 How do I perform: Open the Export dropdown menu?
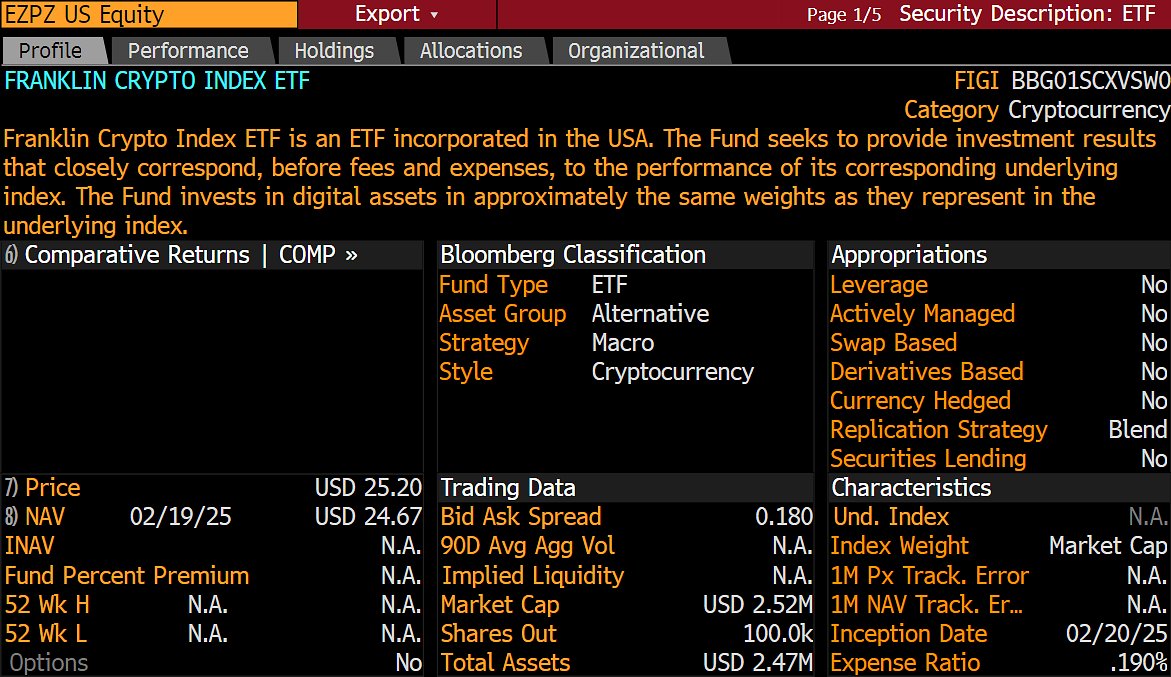pyautogui.click(x=396, y=15)
